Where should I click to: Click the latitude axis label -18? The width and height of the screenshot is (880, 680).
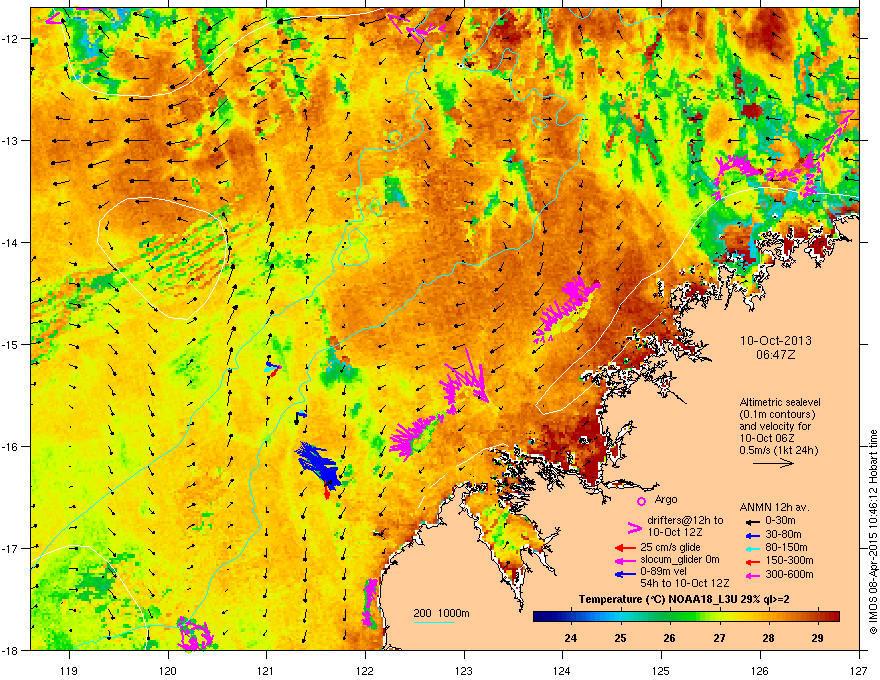(x=12, y=650)
